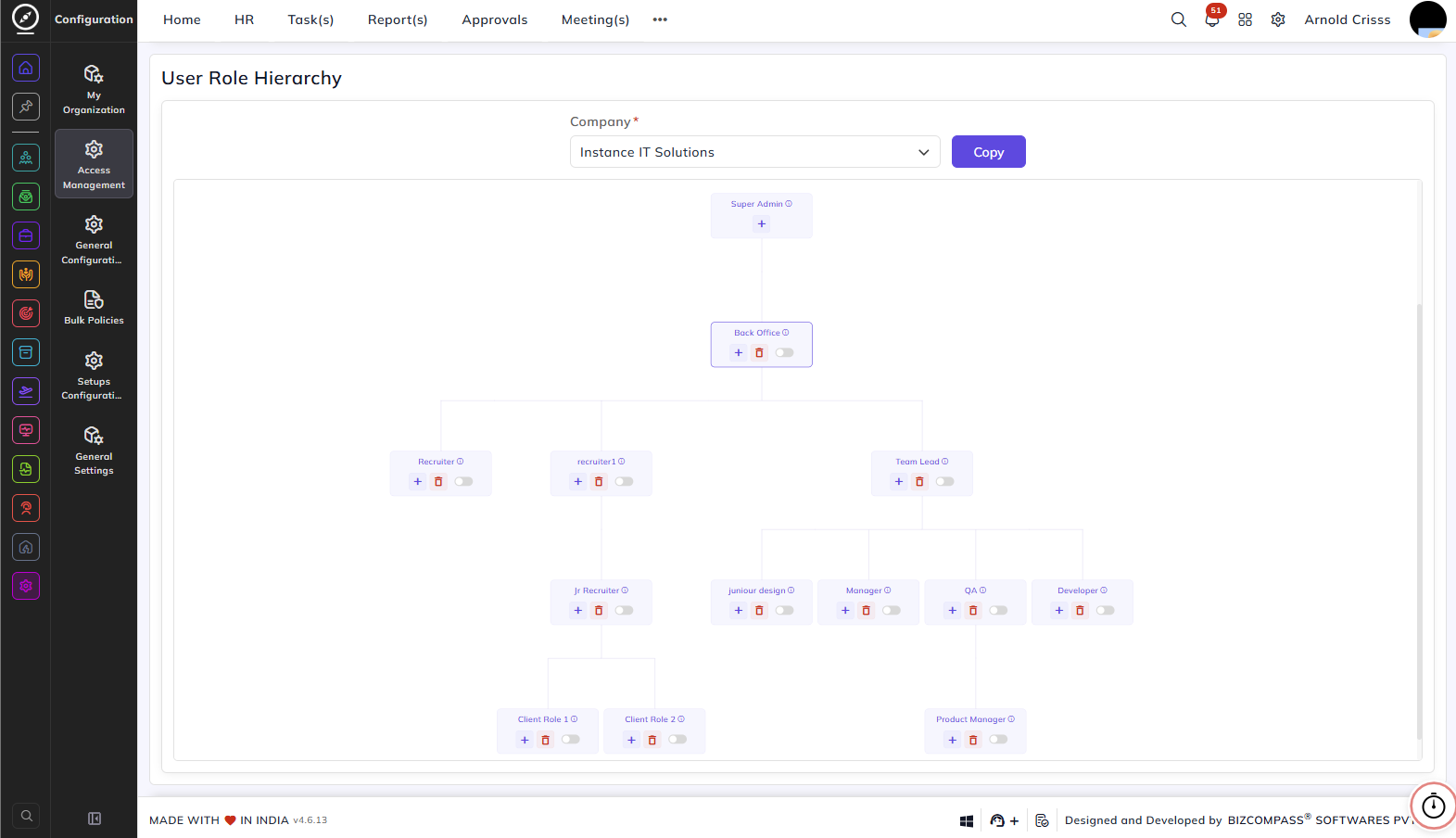
Task: Toggle the Manager role switch
Action: tap(892, 610)
